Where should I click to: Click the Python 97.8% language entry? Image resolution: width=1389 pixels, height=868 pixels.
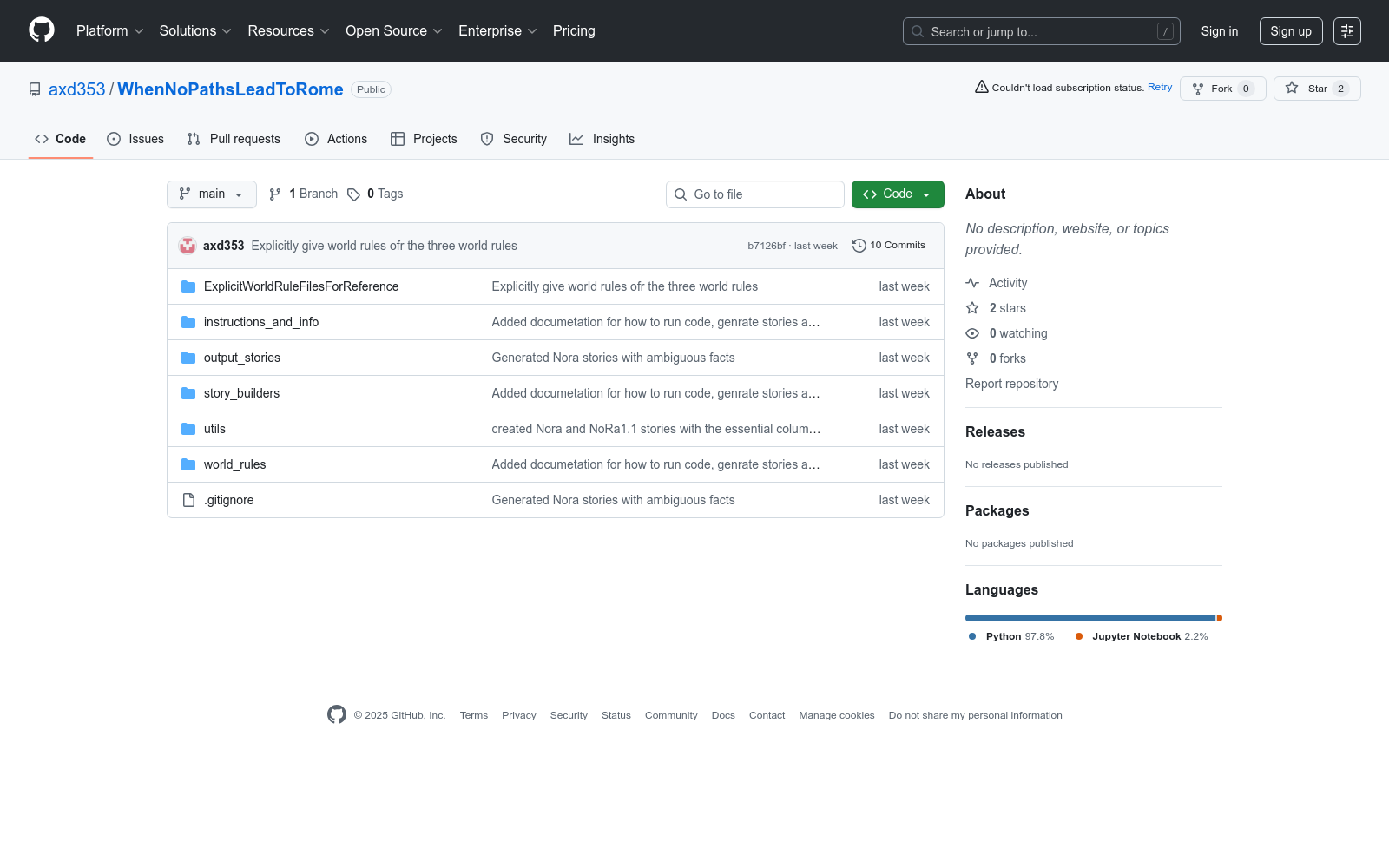pos(1011,636)
